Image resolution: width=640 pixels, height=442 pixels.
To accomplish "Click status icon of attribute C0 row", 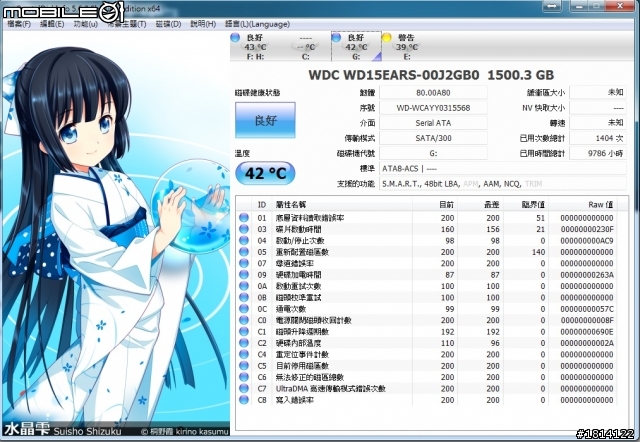I will 244,320.
